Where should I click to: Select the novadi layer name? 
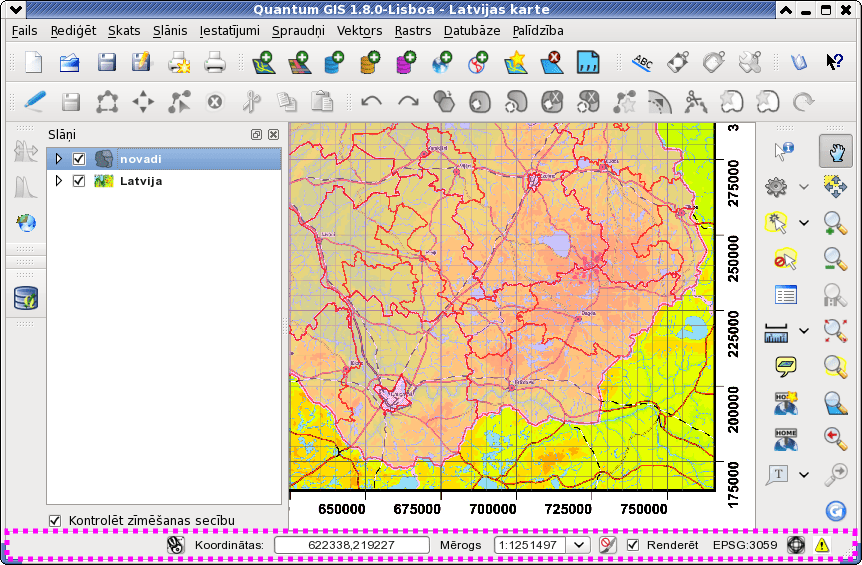141,159
